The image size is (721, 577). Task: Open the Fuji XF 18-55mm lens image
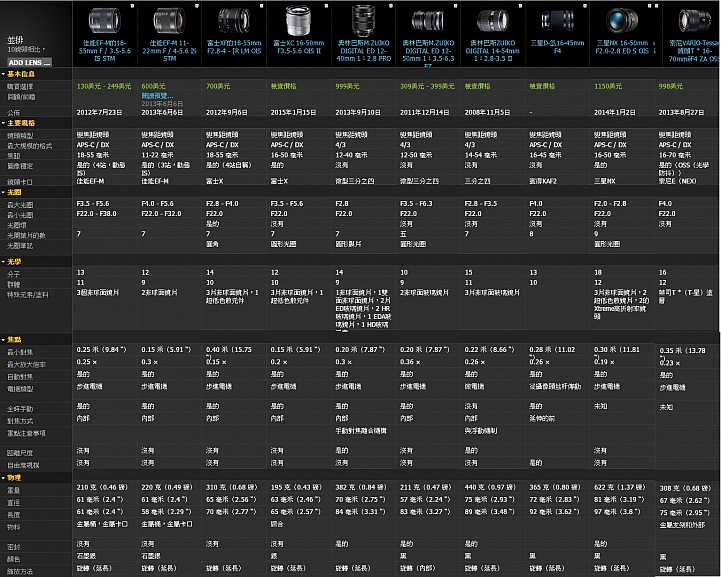[234, 21]
